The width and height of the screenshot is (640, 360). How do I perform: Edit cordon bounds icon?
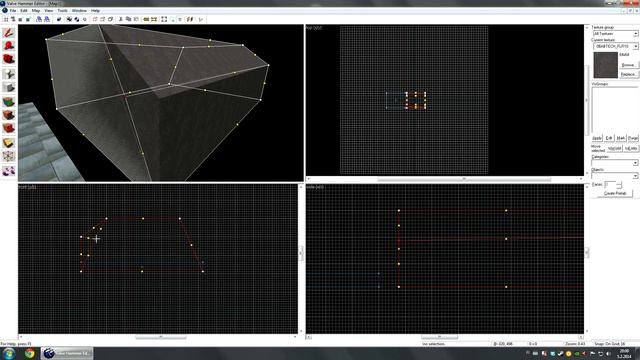pyautogui.click(x=154, y=19)
